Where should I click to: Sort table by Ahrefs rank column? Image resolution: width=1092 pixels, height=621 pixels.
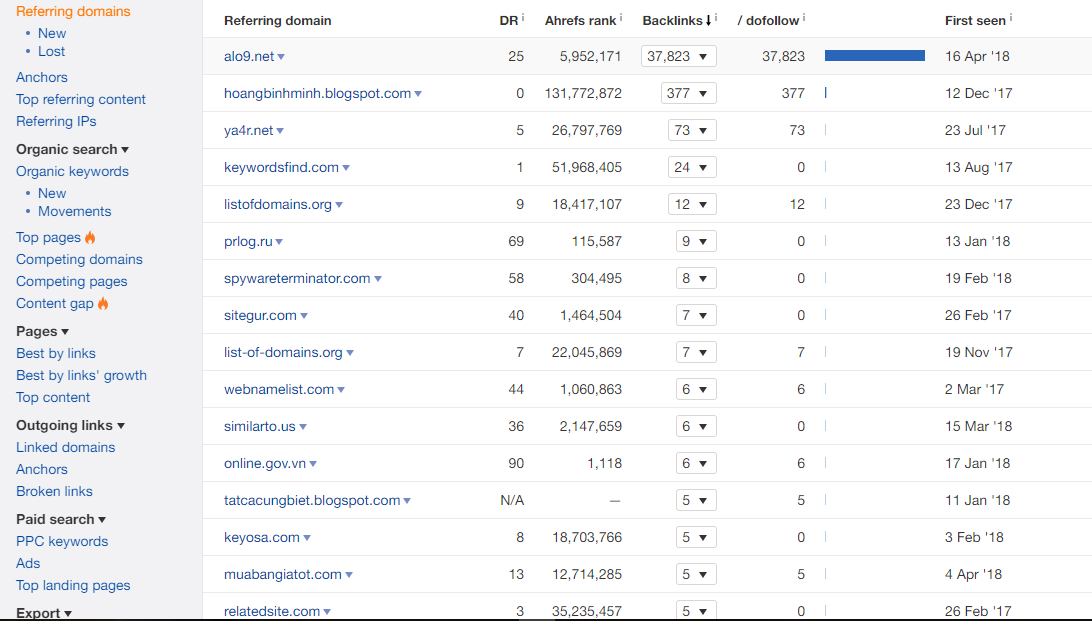pos(580,21)
